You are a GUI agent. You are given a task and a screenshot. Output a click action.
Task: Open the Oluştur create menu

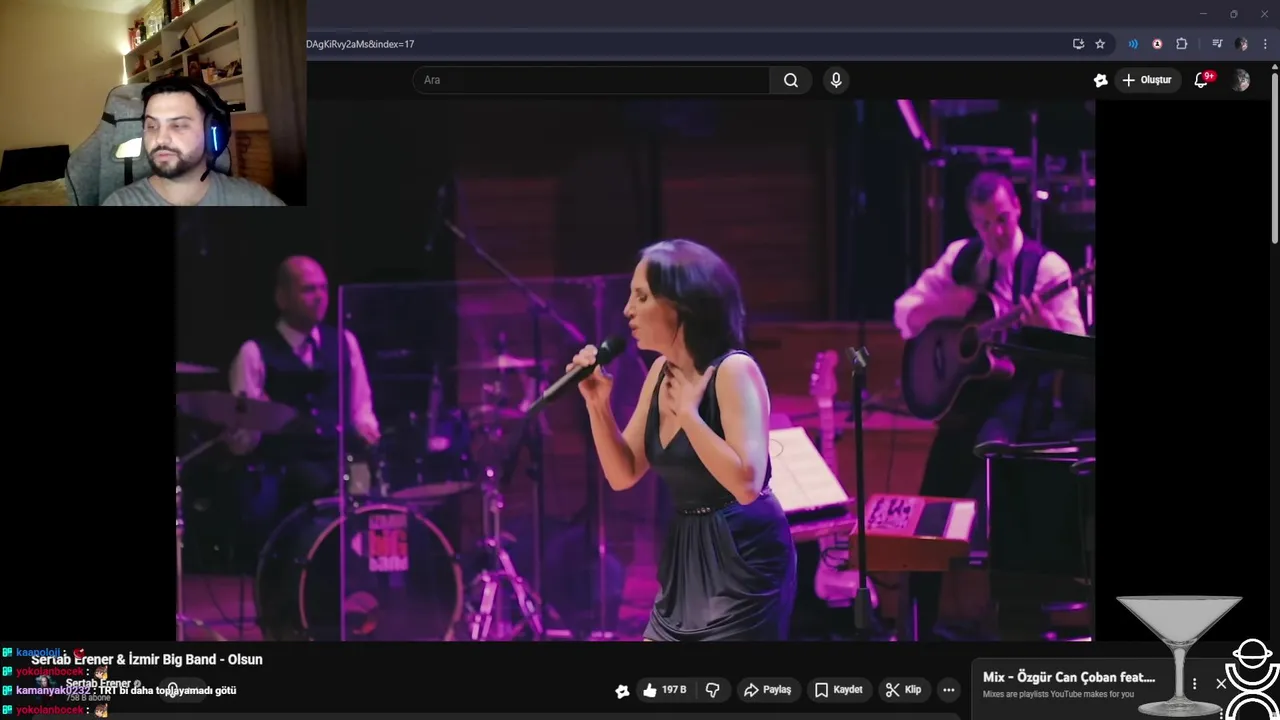pos(1146,80)
